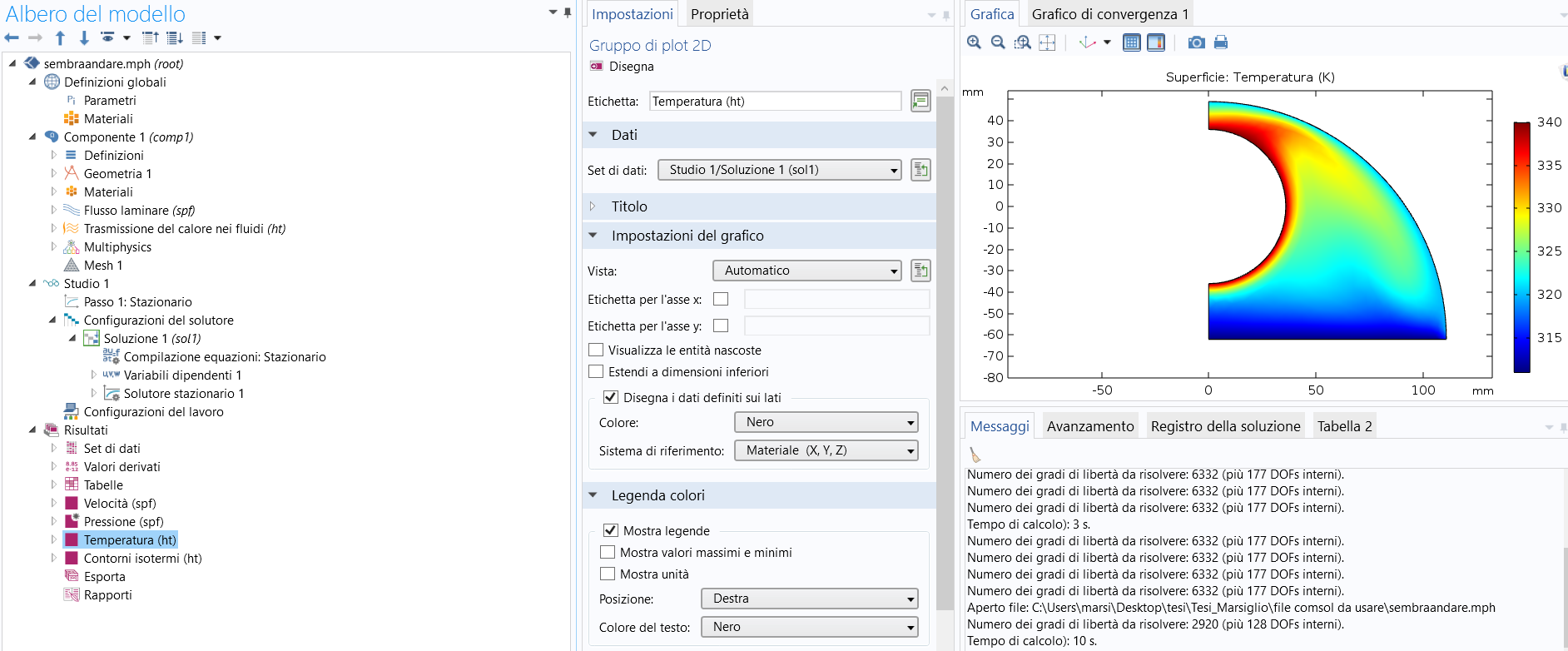Open the 'Registro della soluzione' tab
The width and height of the screenshot is (1568, 651).
1224,426
